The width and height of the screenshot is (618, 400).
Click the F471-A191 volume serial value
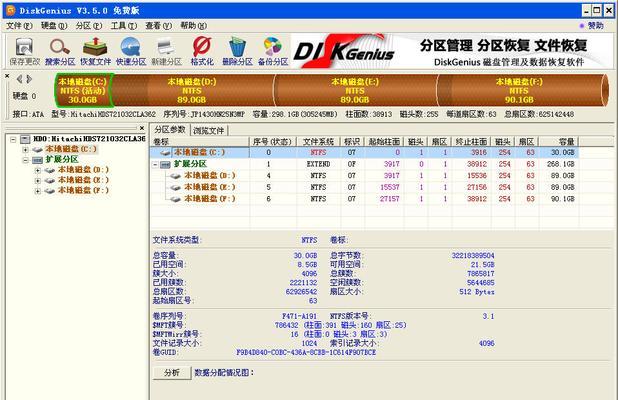tap(300, 316)
